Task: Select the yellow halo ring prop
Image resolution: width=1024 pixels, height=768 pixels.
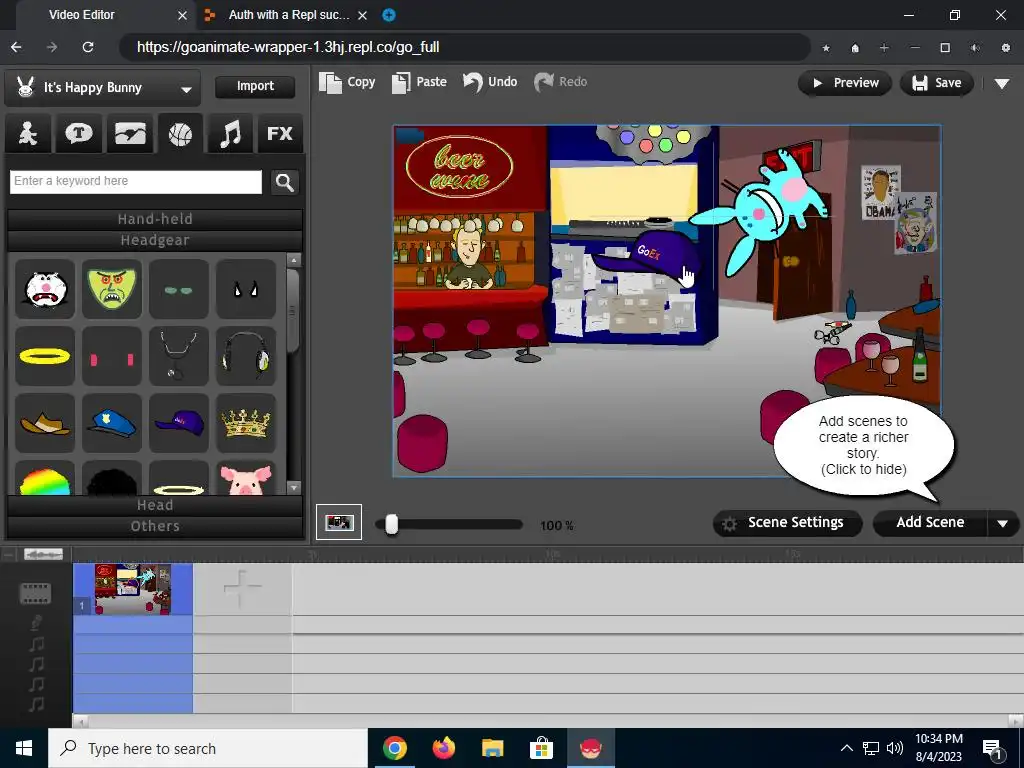Action: 44,356
